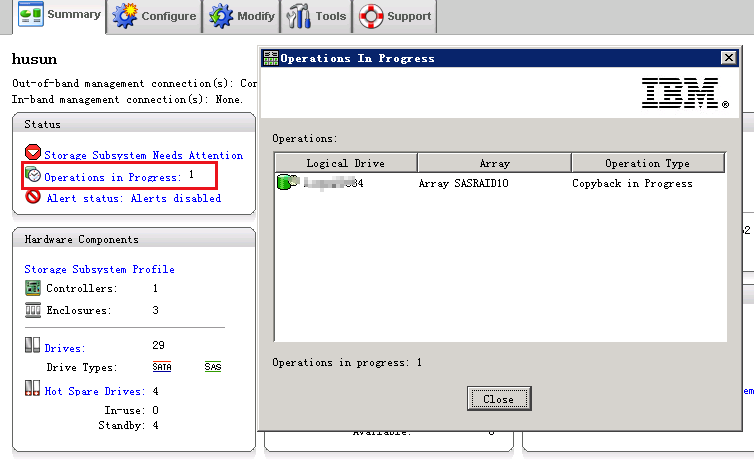Click the 'Controllers:' label
Image resolution: width=754 pixels, height=464 pixels.
[x=82, y=288]
